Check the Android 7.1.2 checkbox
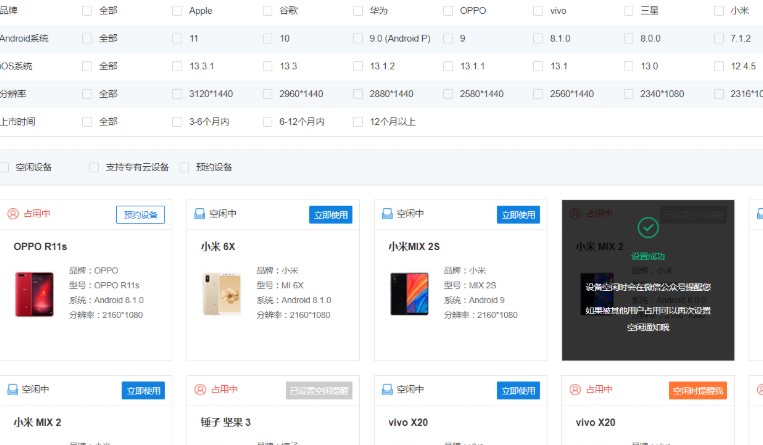This screenshot has height=445, width=763. tap(719, 38)
